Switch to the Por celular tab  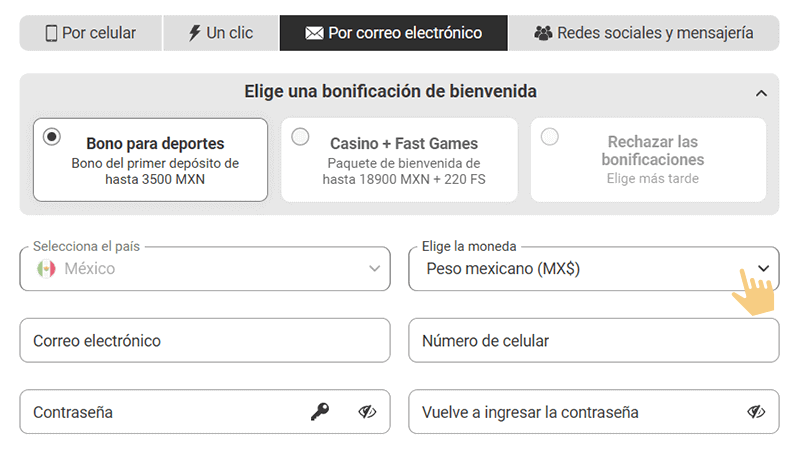[x=90, y=33]
